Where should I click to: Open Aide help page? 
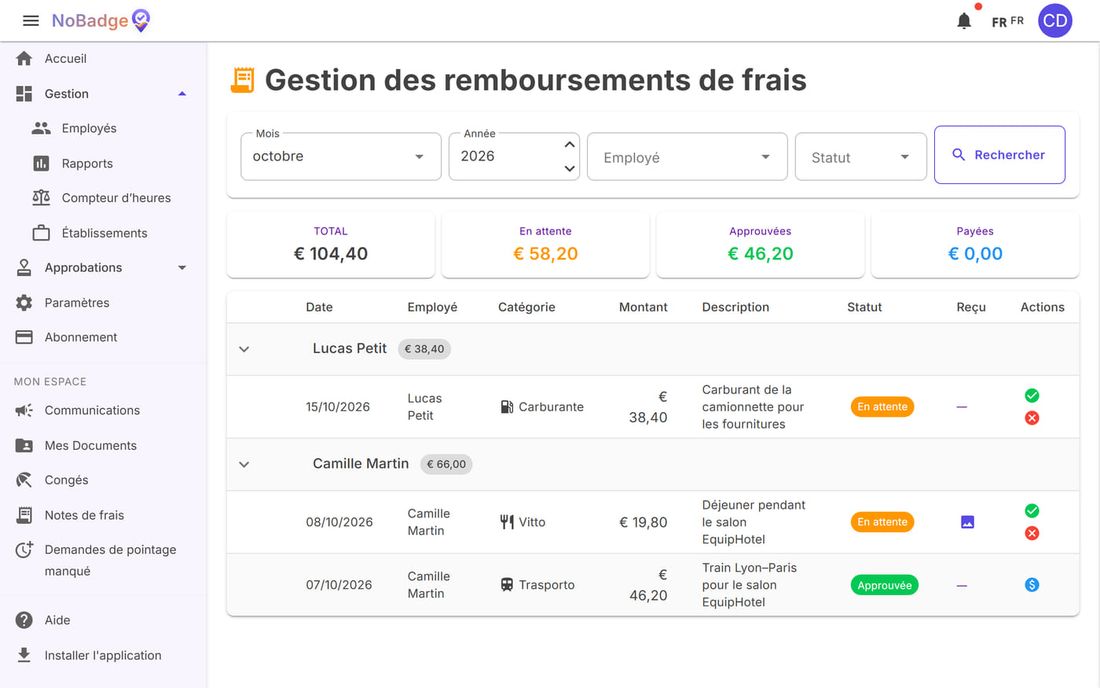pyautogui.click(x=103, y=620)
